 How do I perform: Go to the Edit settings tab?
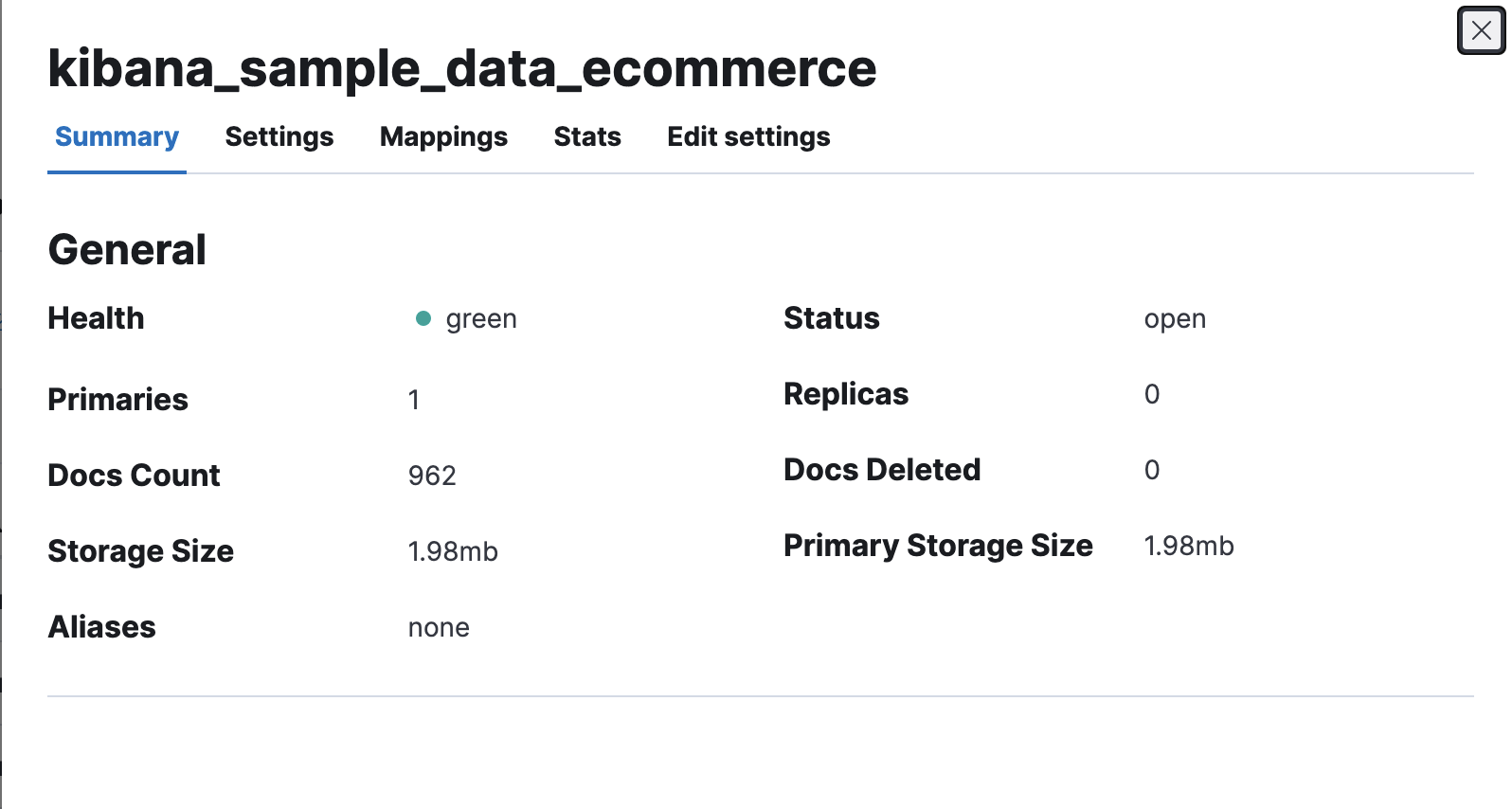click(748, 137)
